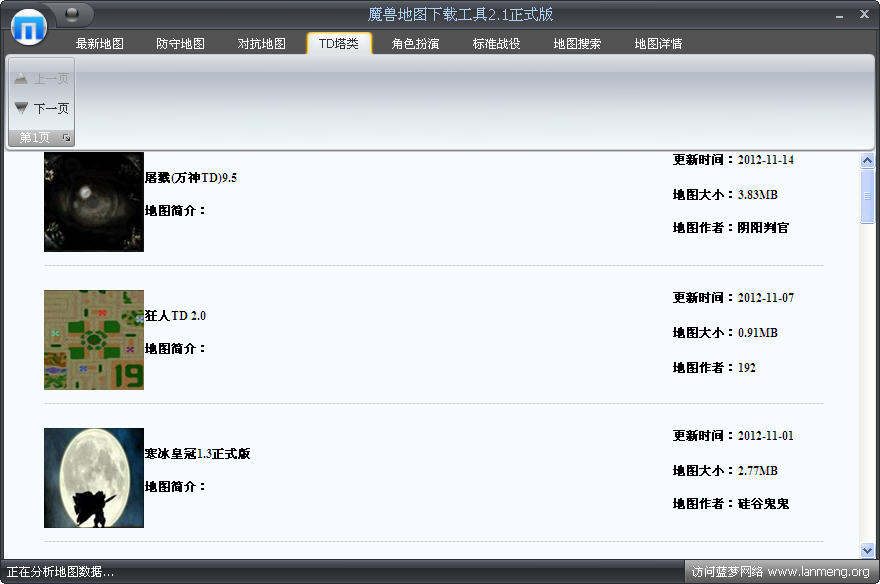
Task: Select the map title 寒冰皇冠1.3正式版
Action: click(x=198, y=454)
